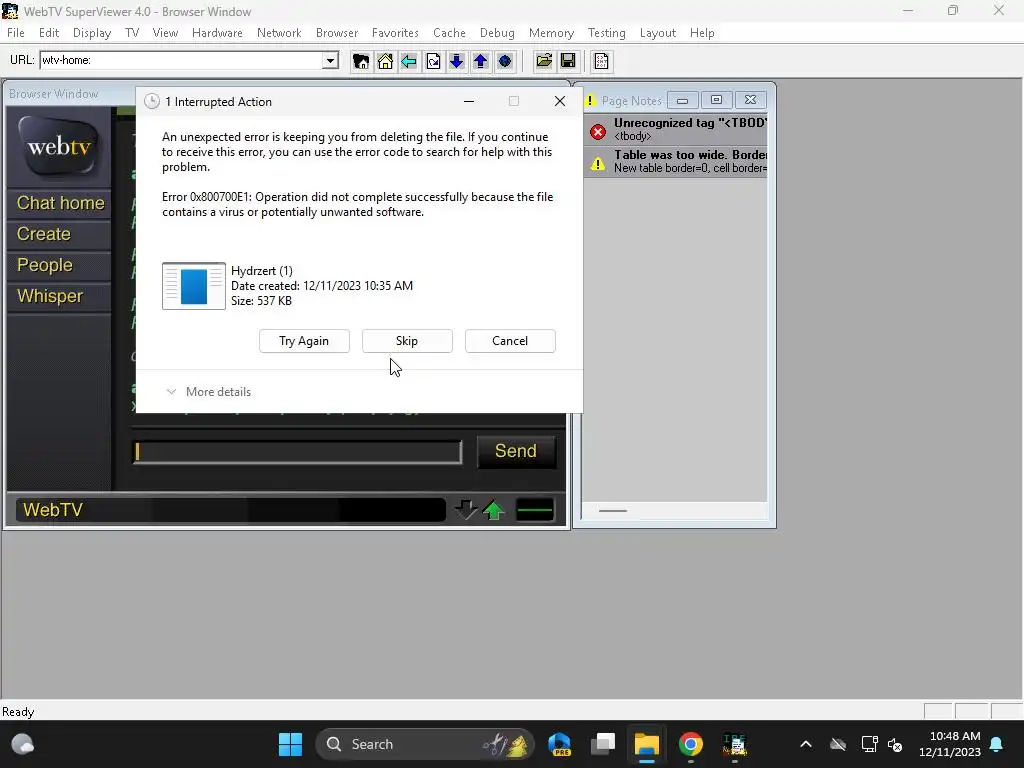Open the Favorites menu
This screenshot has height=768, width=1024.
(395, 33)
